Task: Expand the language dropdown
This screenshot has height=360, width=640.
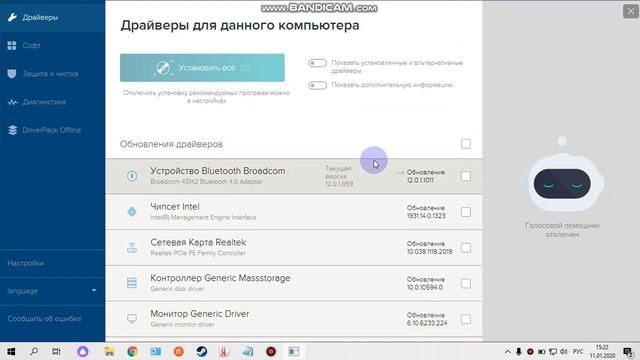Action: point(52,291)
